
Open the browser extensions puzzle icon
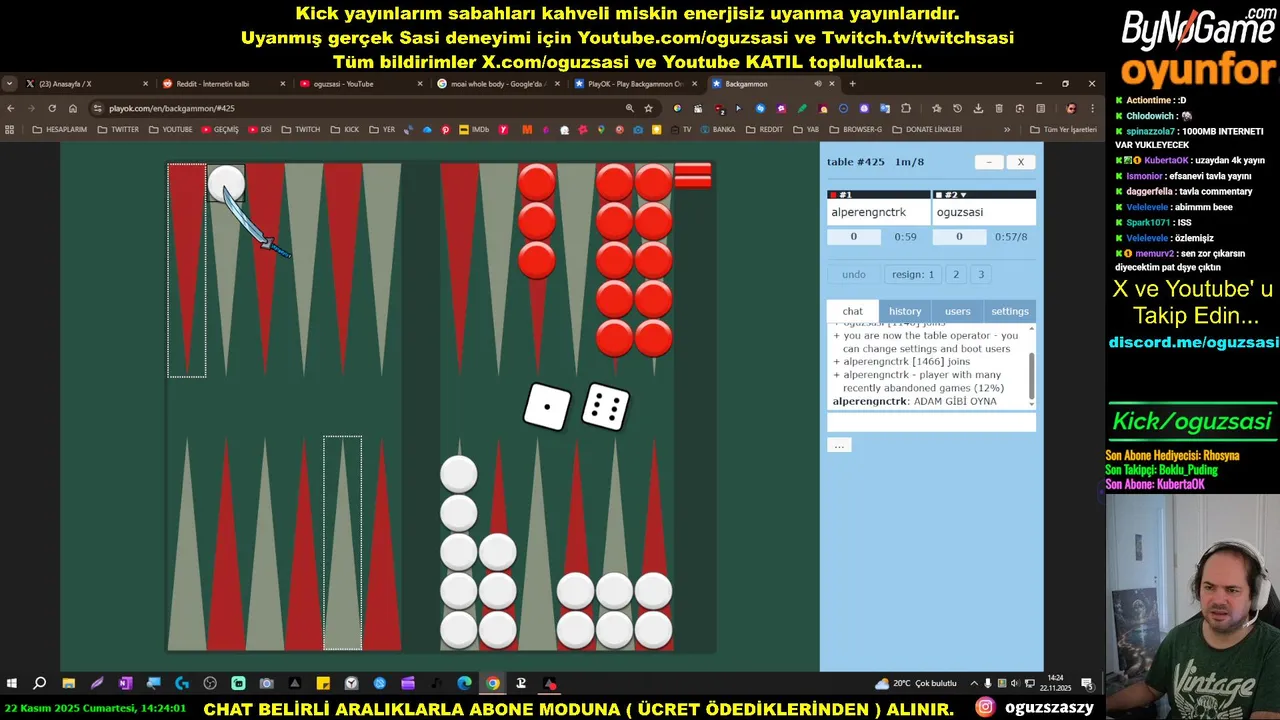[x=906, y=108]
